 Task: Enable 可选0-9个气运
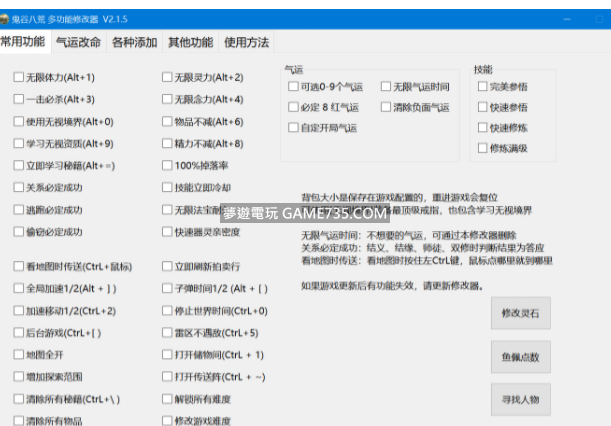[x=293, y=86]
